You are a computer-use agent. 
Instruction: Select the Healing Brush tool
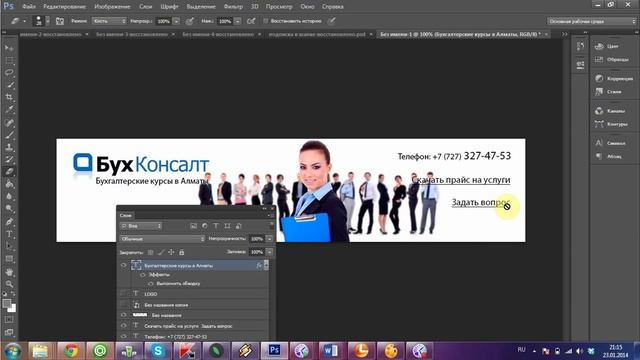click(9, 122)
